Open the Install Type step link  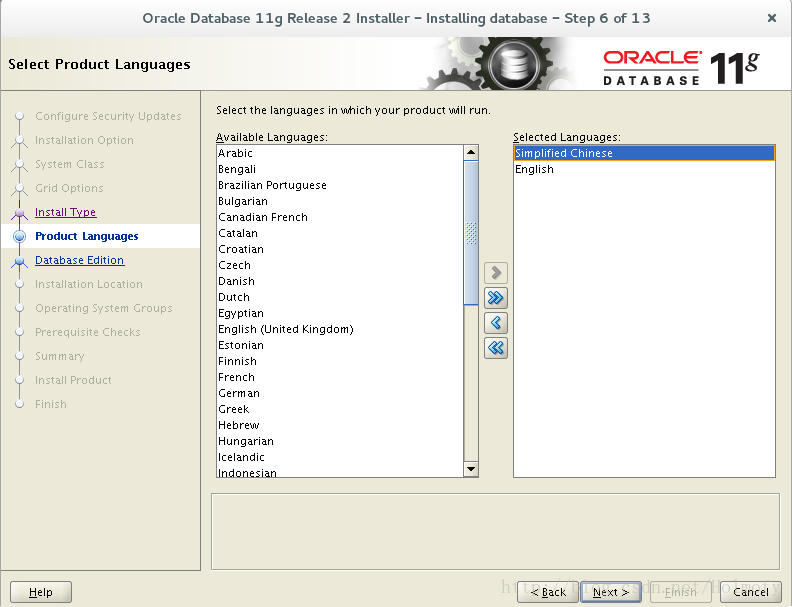coord(65,212)
